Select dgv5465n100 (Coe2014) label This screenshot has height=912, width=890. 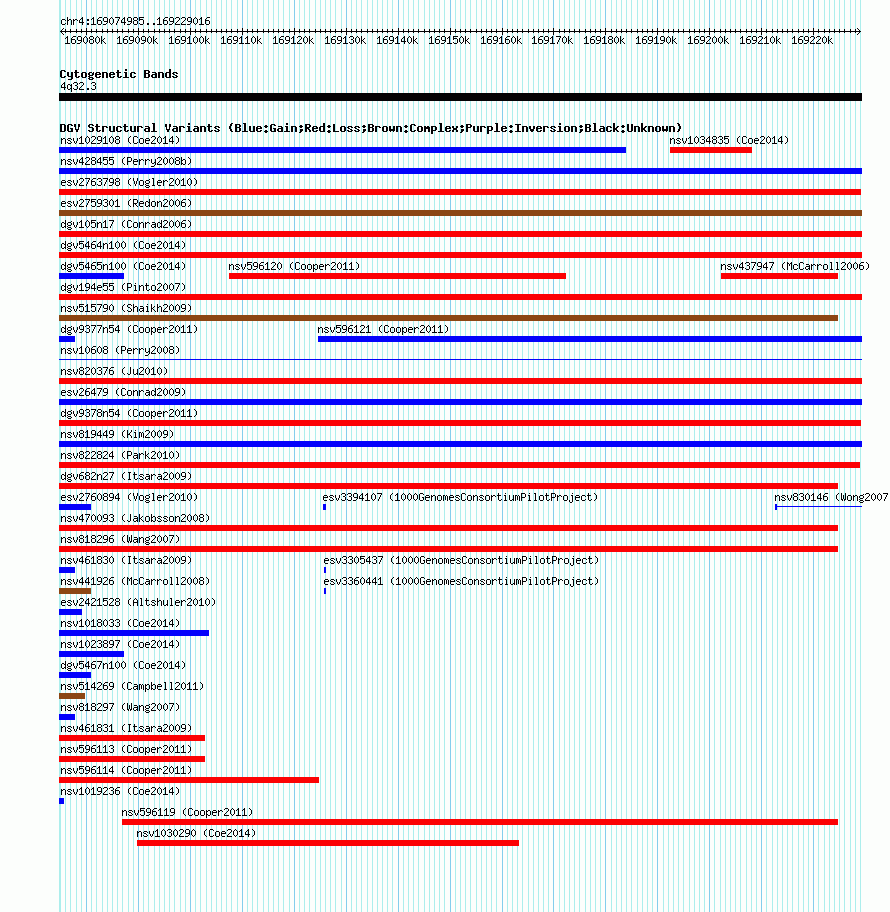(123, 266)
